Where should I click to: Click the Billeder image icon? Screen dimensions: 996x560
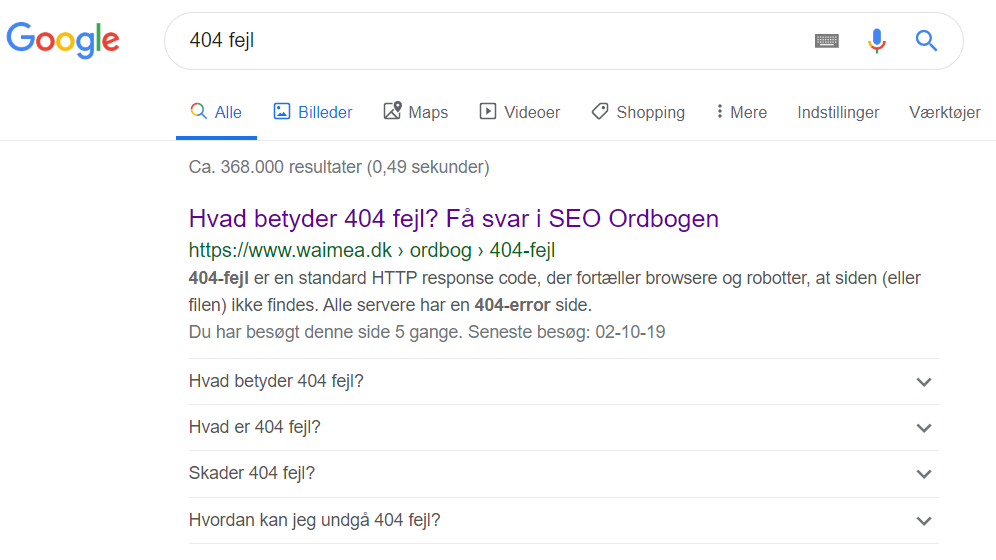[x=282, y=112]
